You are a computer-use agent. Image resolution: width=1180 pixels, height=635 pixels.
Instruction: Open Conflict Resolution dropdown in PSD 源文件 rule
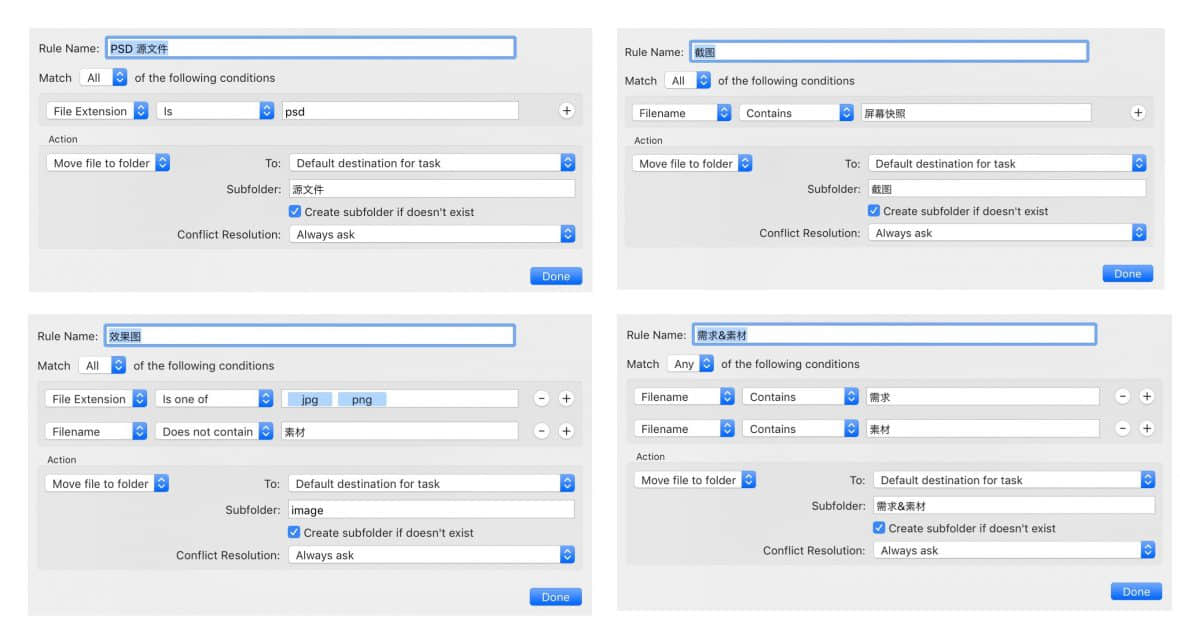click(432, 234)
